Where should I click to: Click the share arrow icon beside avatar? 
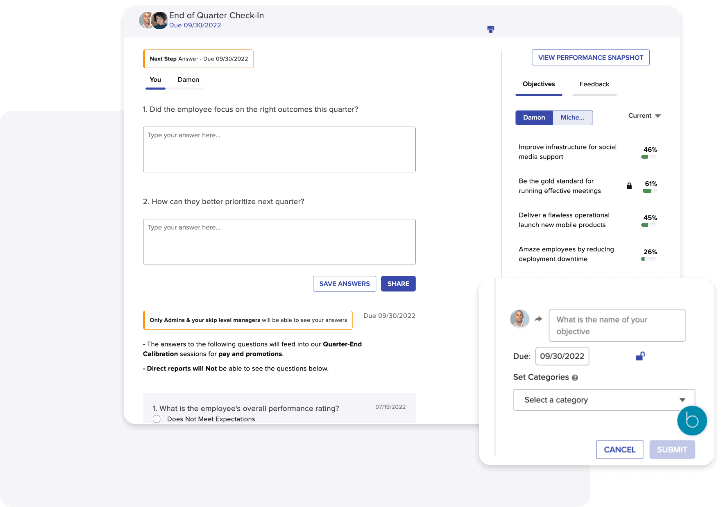click(538, 319)
